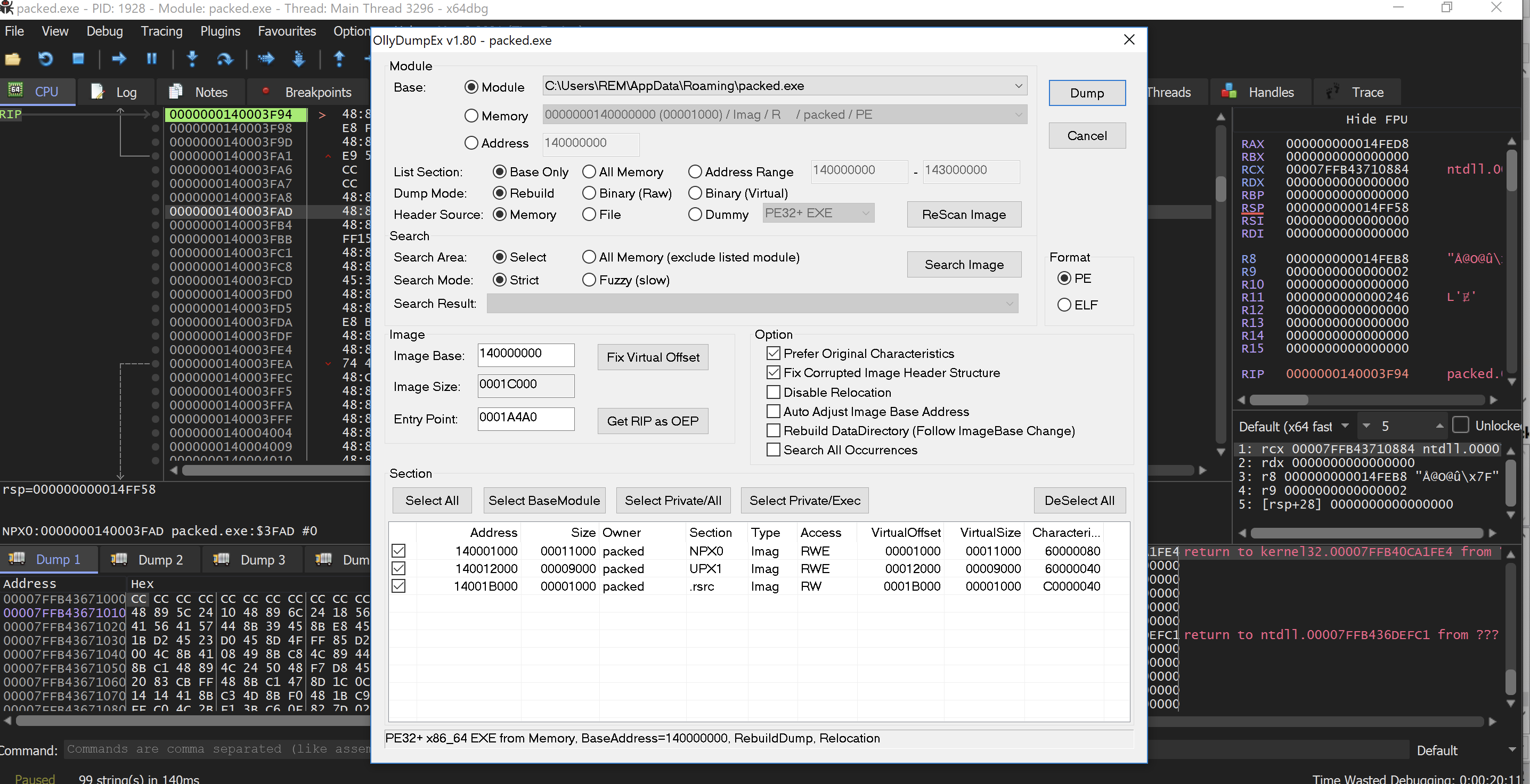The width and height of the screenshot is (1530, 784).
Task: Choose Binary (Raw) dump mode
Action: 589,193
